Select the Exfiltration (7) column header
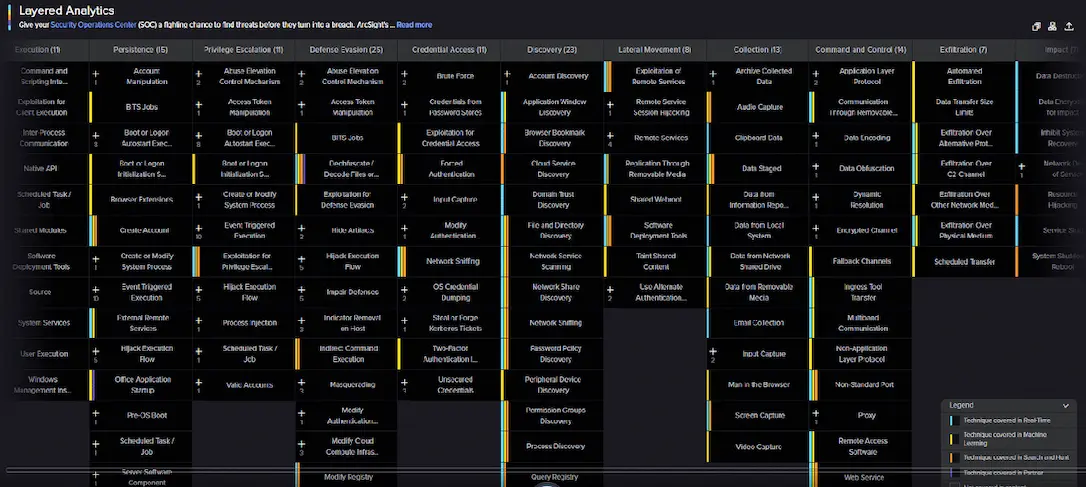1086x487 pixels. [x=964, y=49]
